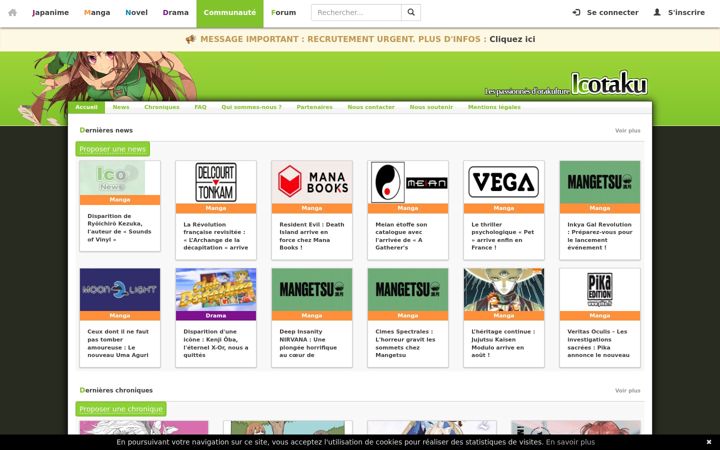Open 'Ceux dont il ne faut pas tomber amoureuse' article
Screen dimensions: 720x450
[118, 343]
